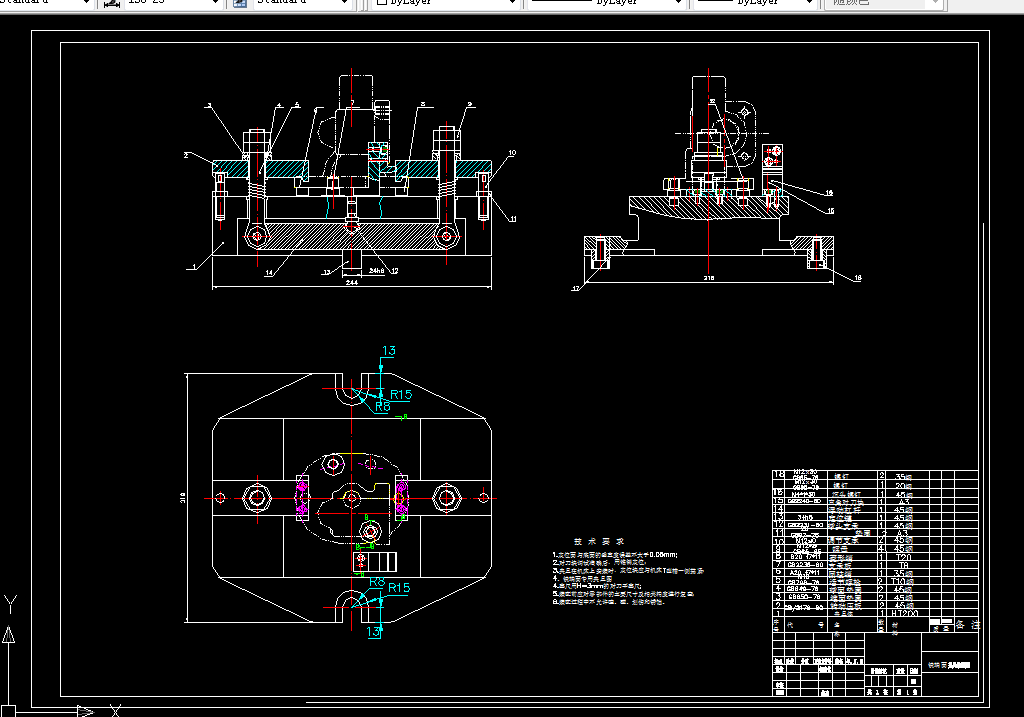Click balloon number 11 in front view
1024x717 pixels.
(513, 219)
